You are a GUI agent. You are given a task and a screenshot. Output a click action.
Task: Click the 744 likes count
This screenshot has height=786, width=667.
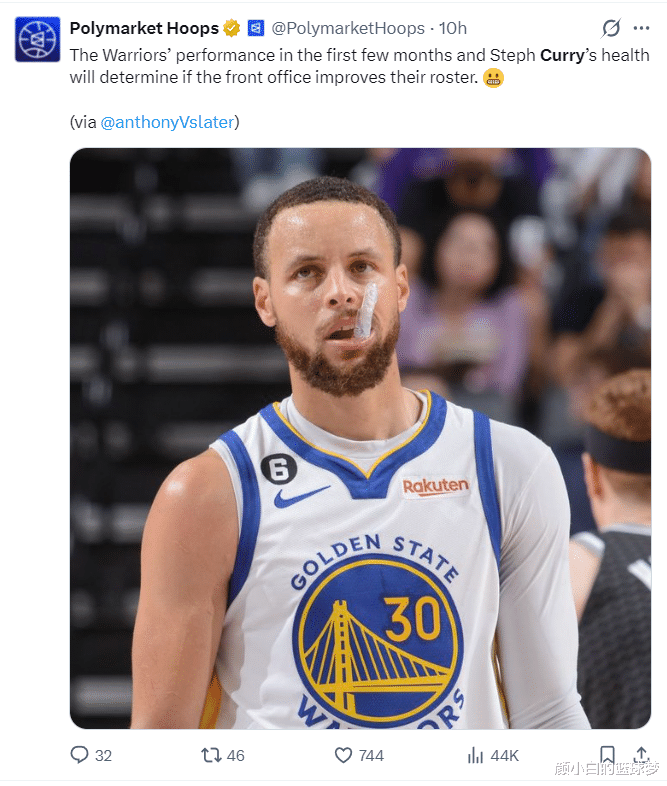point(371,755)
